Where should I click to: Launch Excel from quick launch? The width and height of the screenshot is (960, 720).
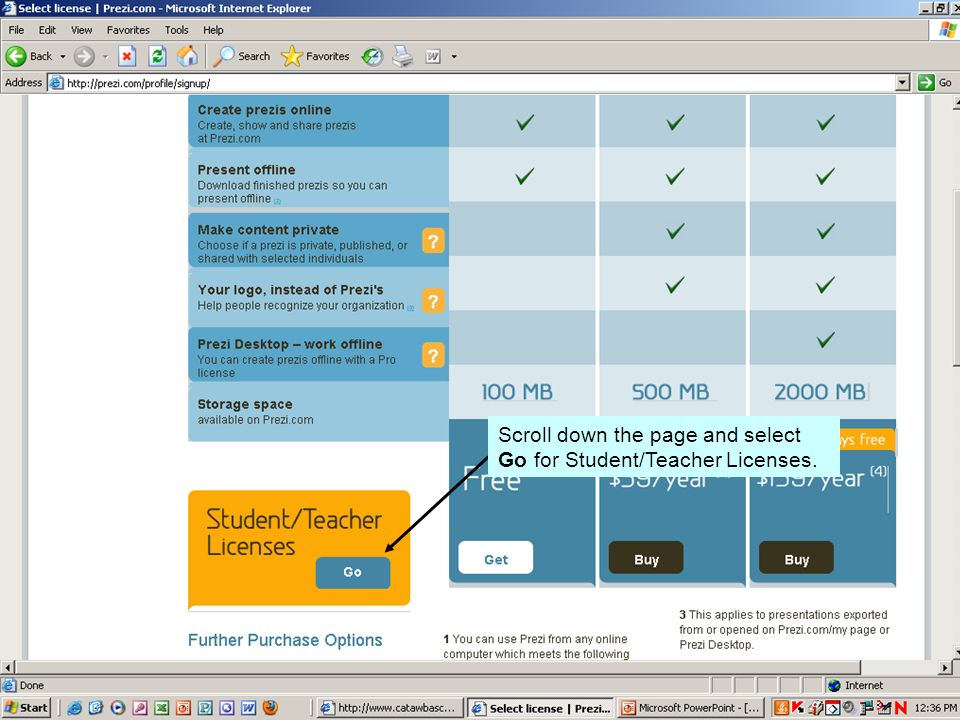coord(161,708)
